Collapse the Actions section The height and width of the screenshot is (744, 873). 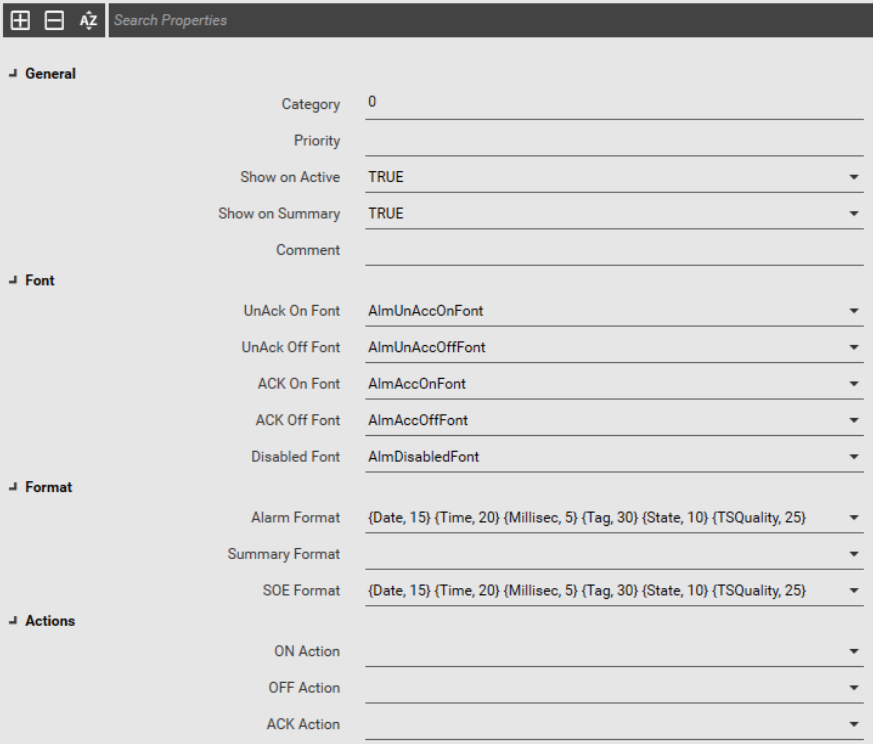(x=13, y=620)
